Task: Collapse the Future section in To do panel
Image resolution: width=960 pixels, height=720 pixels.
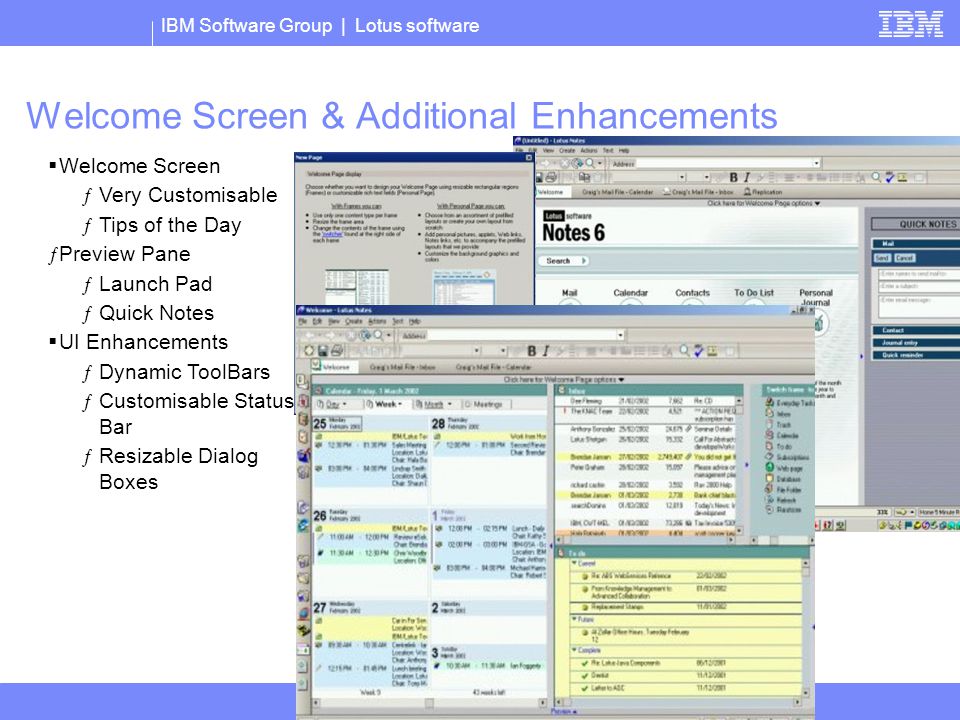Action: [574, 619]
